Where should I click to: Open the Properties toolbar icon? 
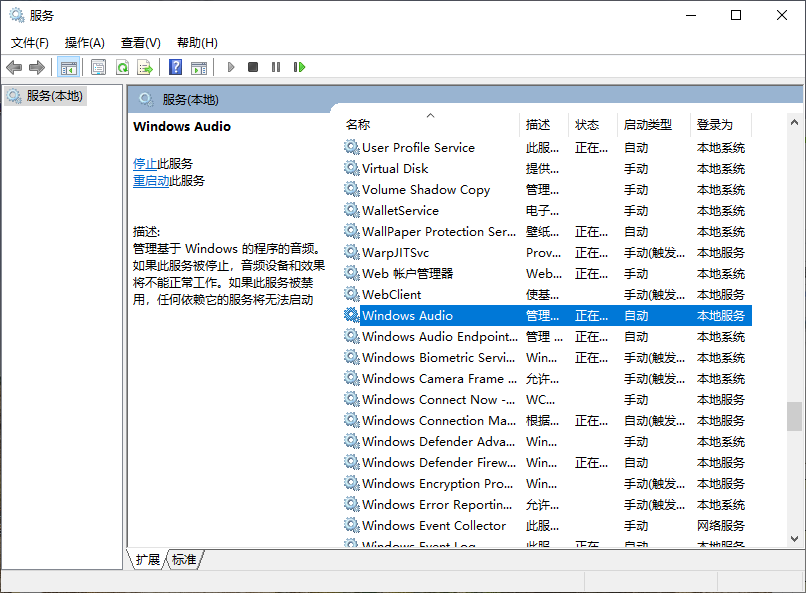coord(98,67)
